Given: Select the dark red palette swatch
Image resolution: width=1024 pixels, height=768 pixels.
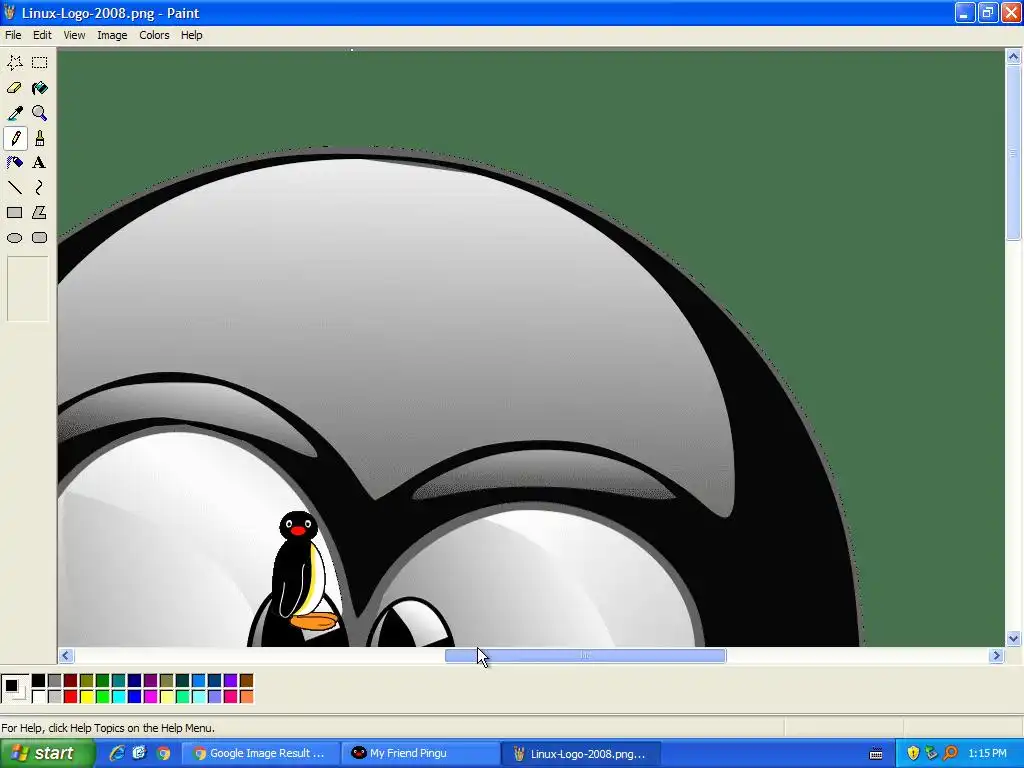Looking at the screenshot, I should click(x=71, y=681).
